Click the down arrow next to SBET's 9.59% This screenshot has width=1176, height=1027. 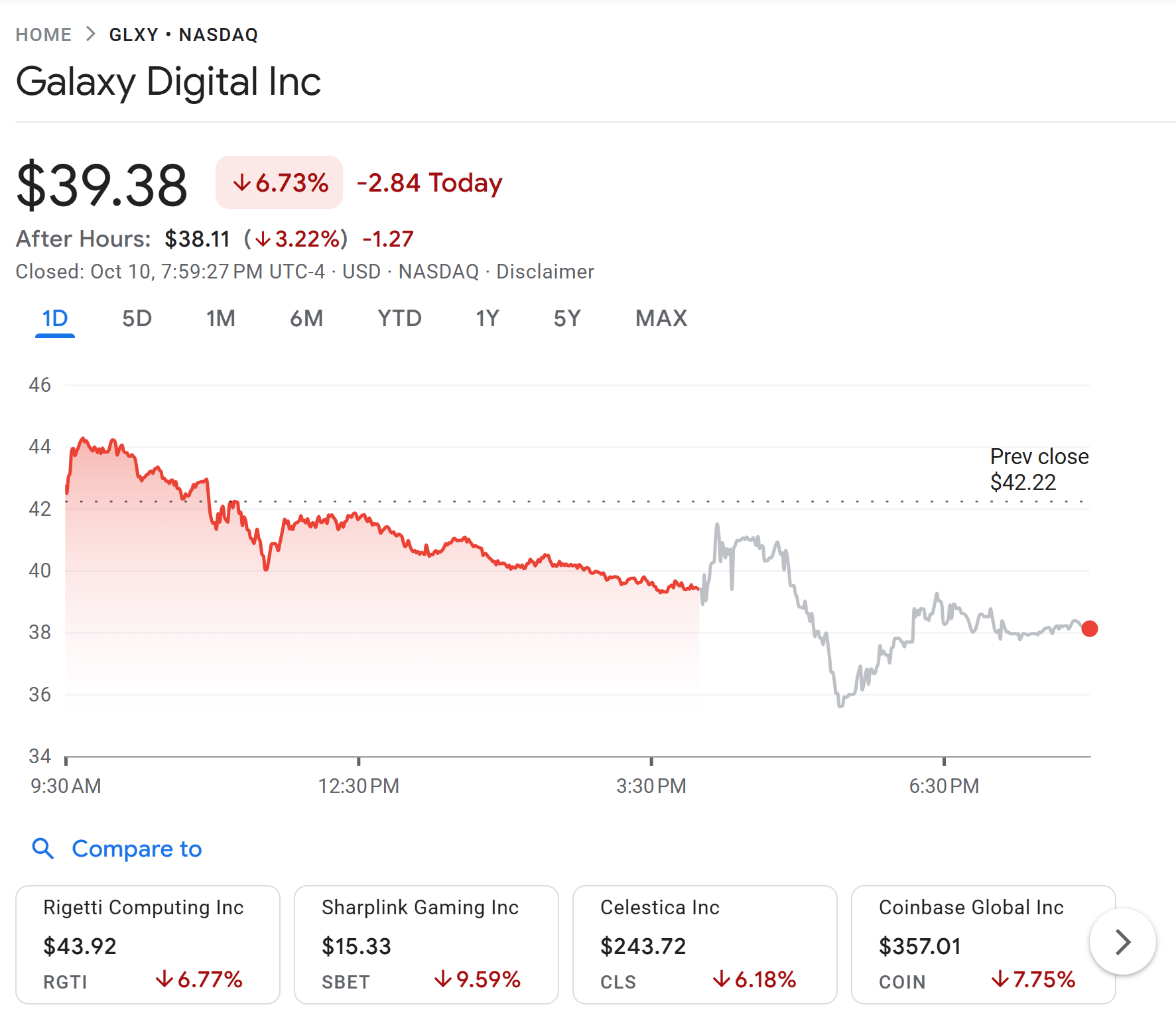(x=442, y=978)
